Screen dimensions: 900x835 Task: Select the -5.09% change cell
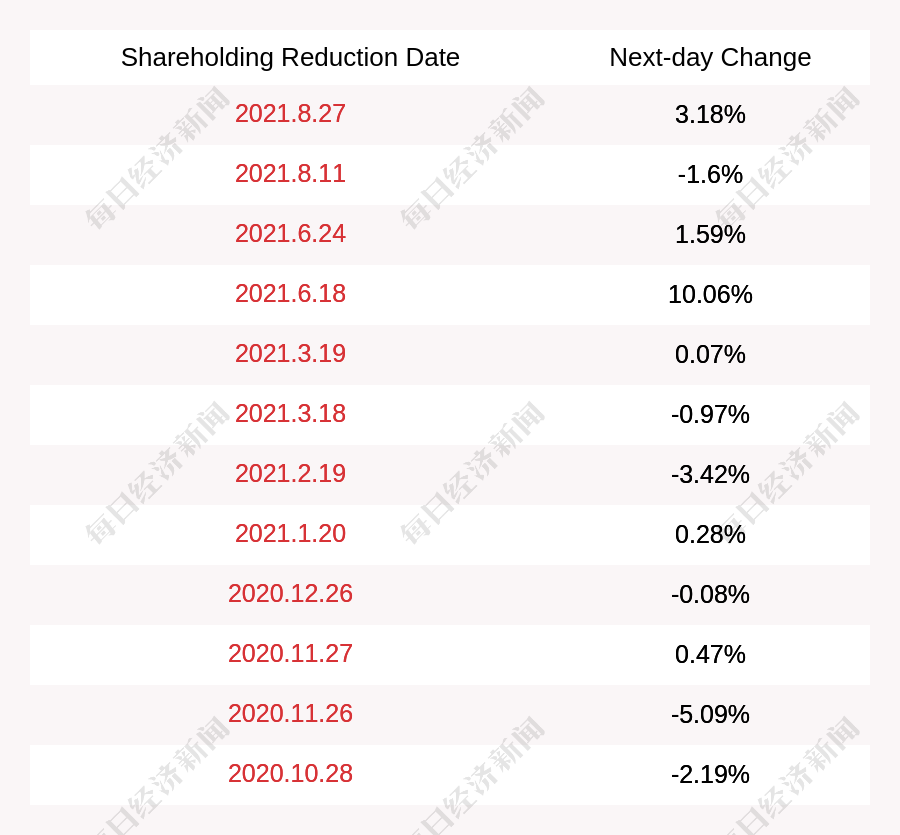(710, 714)
